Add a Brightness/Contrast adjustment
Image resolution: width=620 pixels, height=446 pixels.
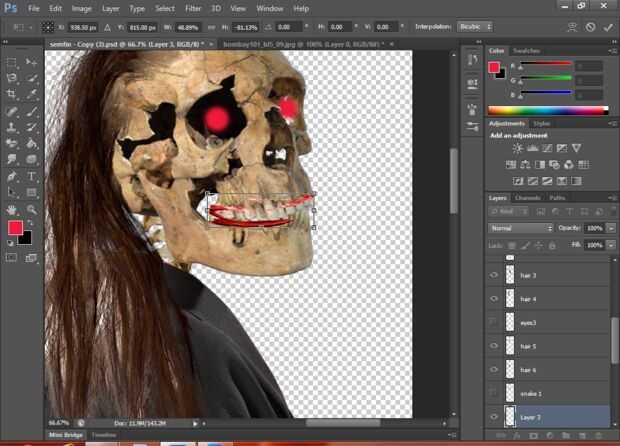(518, 148)
